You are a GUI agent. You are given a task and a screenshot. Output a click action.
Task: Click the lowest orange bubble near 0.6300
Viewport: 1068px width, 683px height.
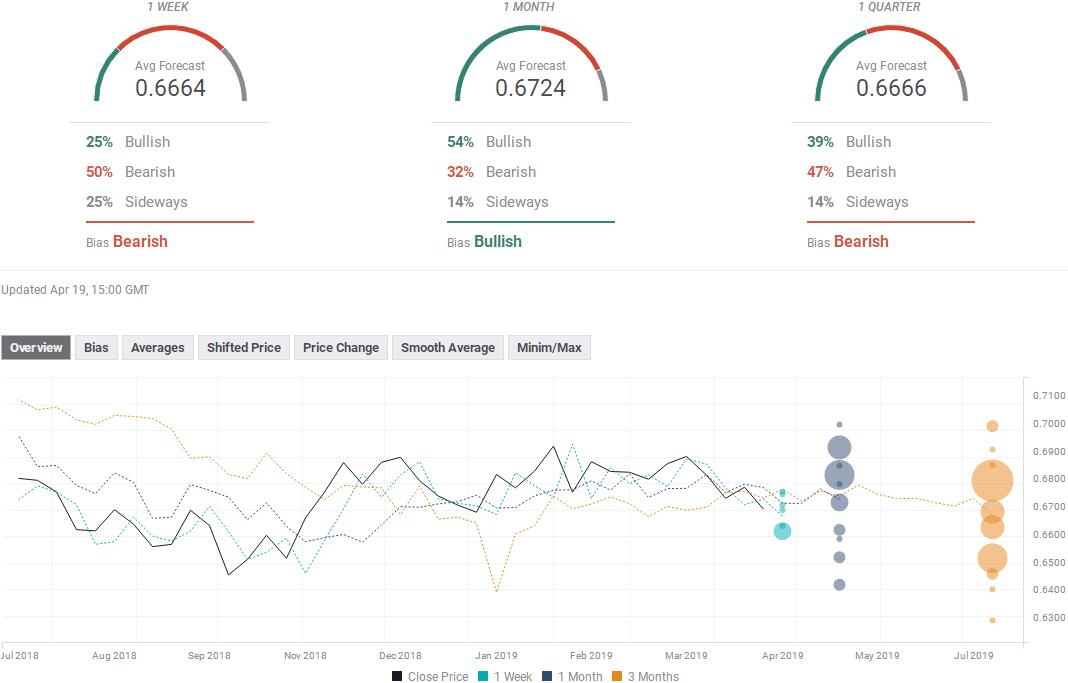[992, 620]
